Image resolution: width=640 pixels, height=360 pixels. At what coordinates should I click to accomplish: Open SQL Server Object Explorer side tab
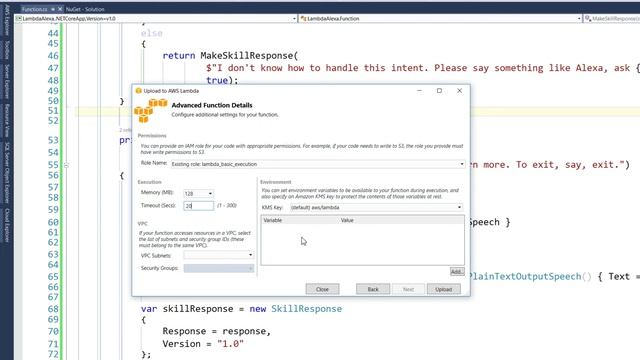tap(7, 173)
